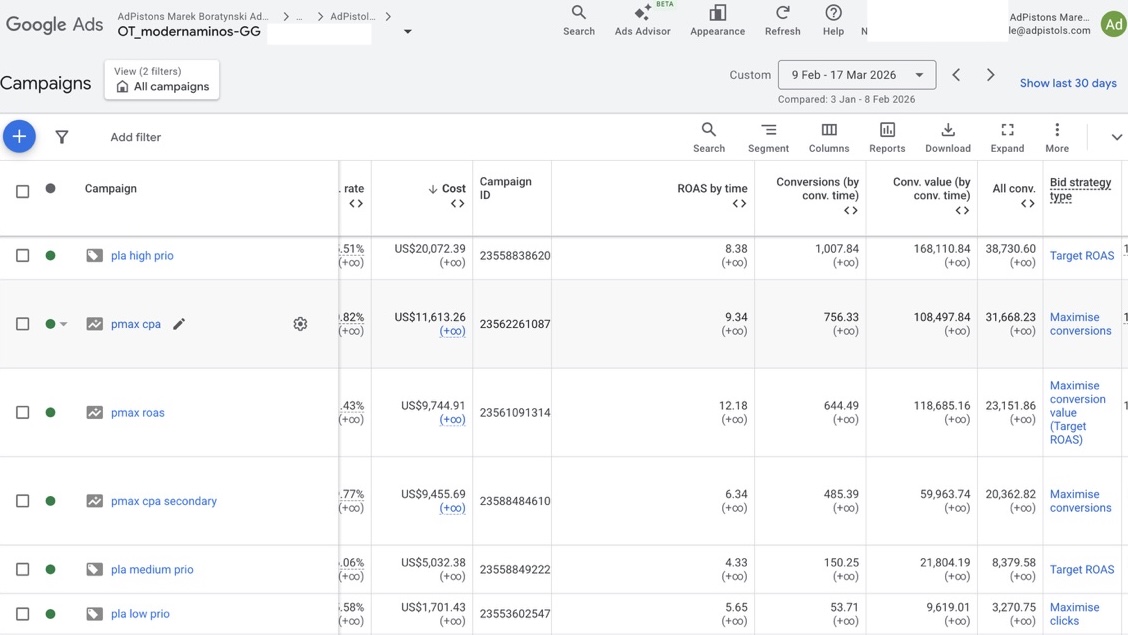Open the Help menu
The width and height of the screenshot is (1128, 635).
click(x=833, y=20)
